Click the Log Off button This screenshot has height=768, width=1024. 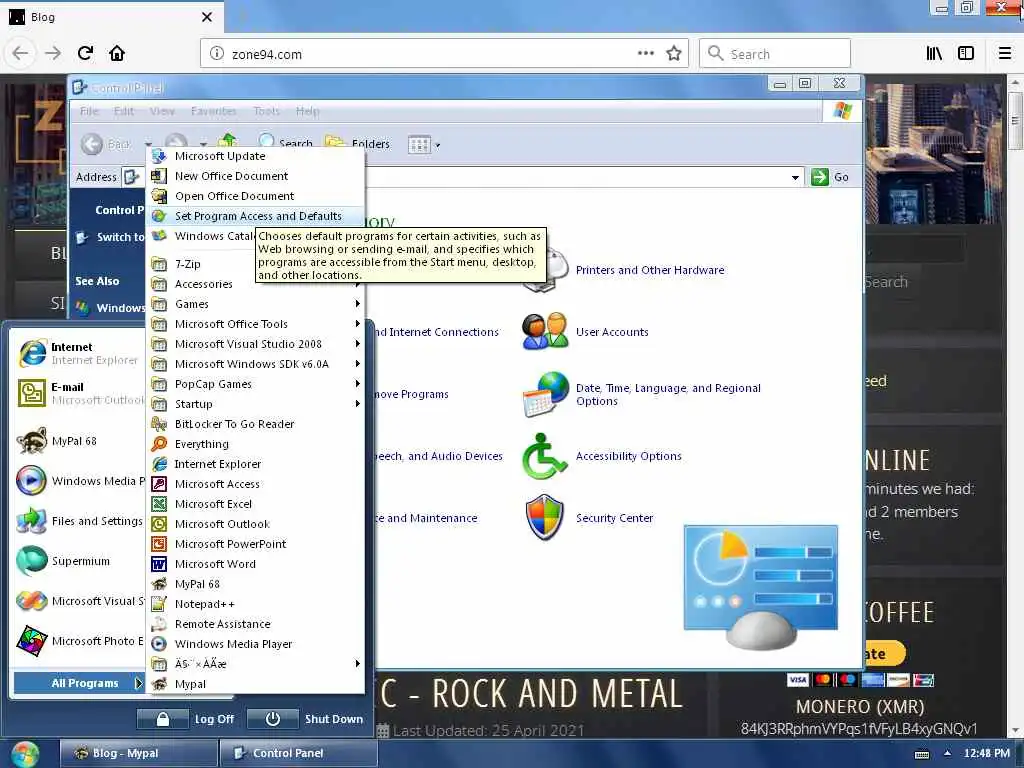click(186, 719)
